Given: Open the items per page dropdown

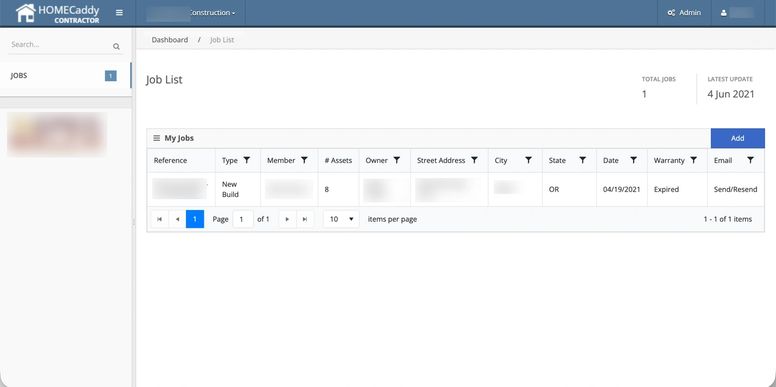Looking at the screenshot, I should pyautogui.click(x=341, y=219).
